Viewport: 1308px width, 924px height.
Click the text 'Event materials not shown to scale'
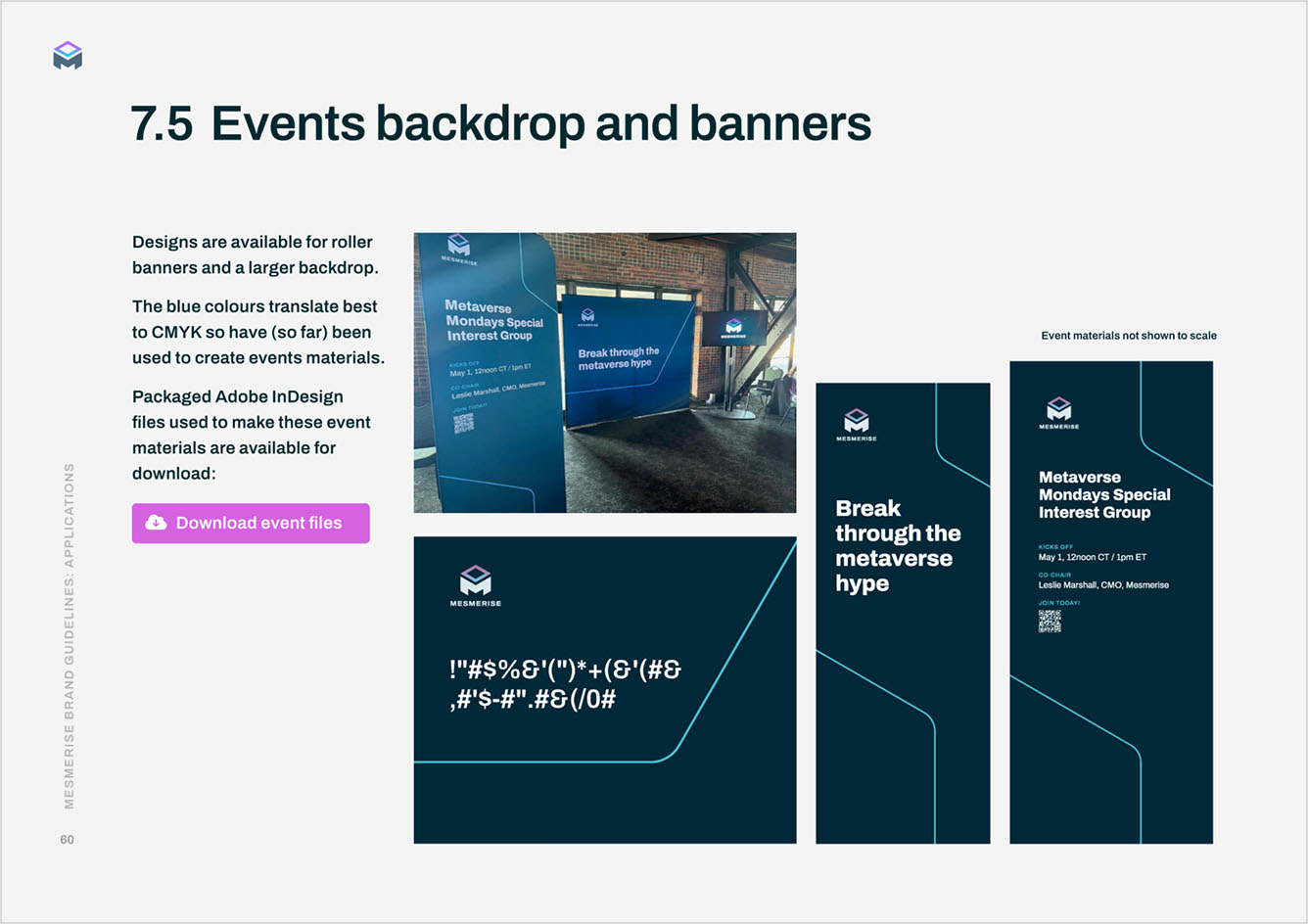(x=1129, y=336)
